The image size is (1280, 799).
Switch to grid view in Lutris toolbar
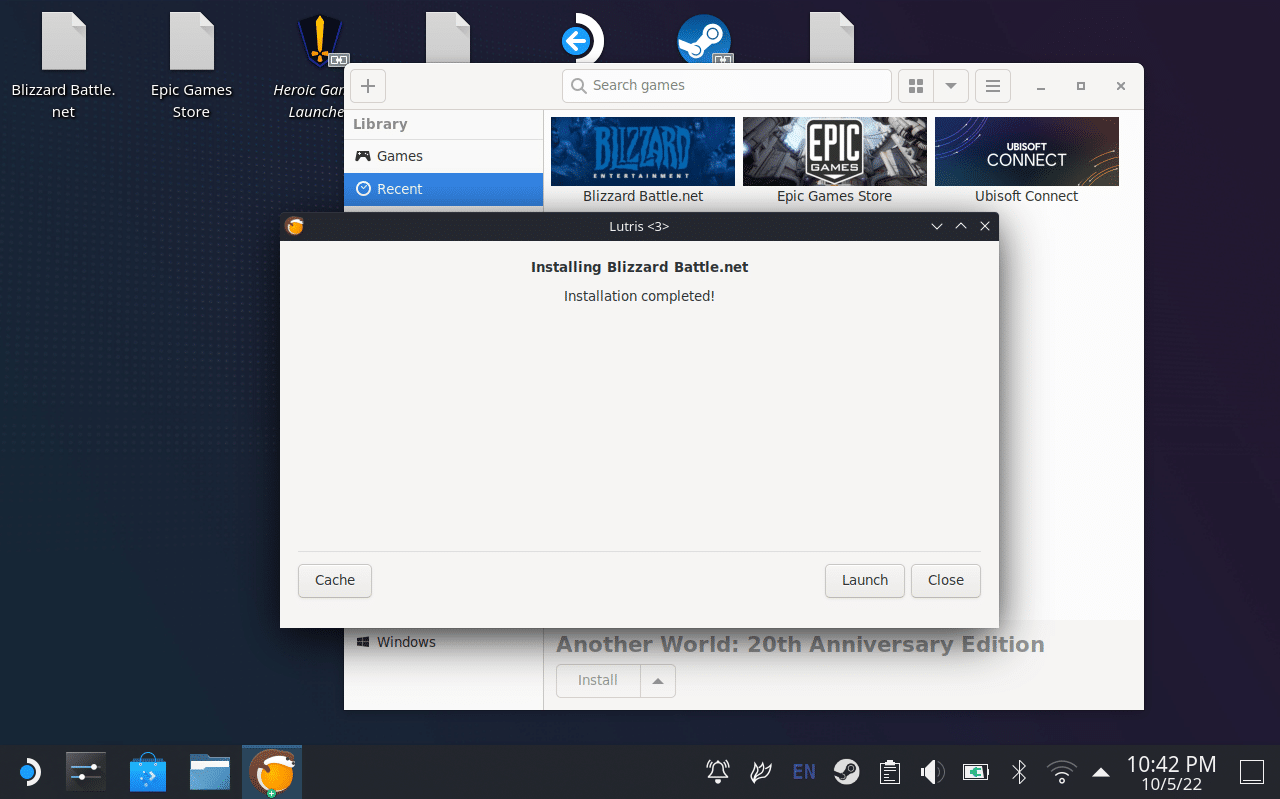[x=916, y=86]
